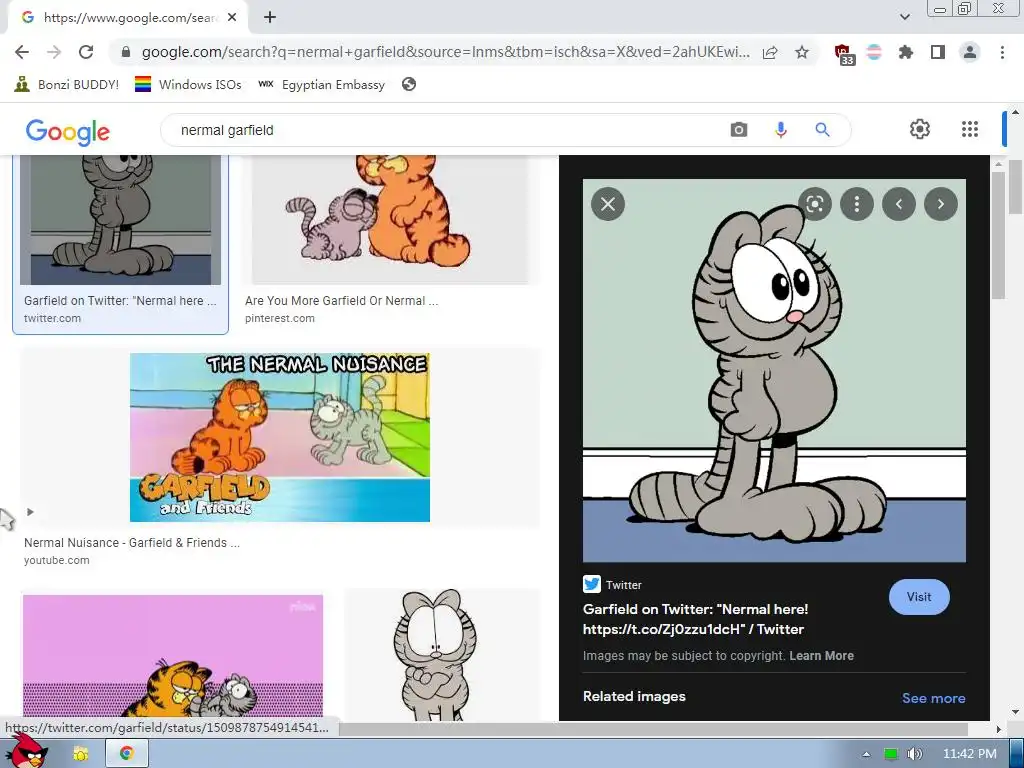Open the 'Nermal Nuisance - Garfield & Friends' caption
Screen dimensions: 1024x768
pos(132,543)
